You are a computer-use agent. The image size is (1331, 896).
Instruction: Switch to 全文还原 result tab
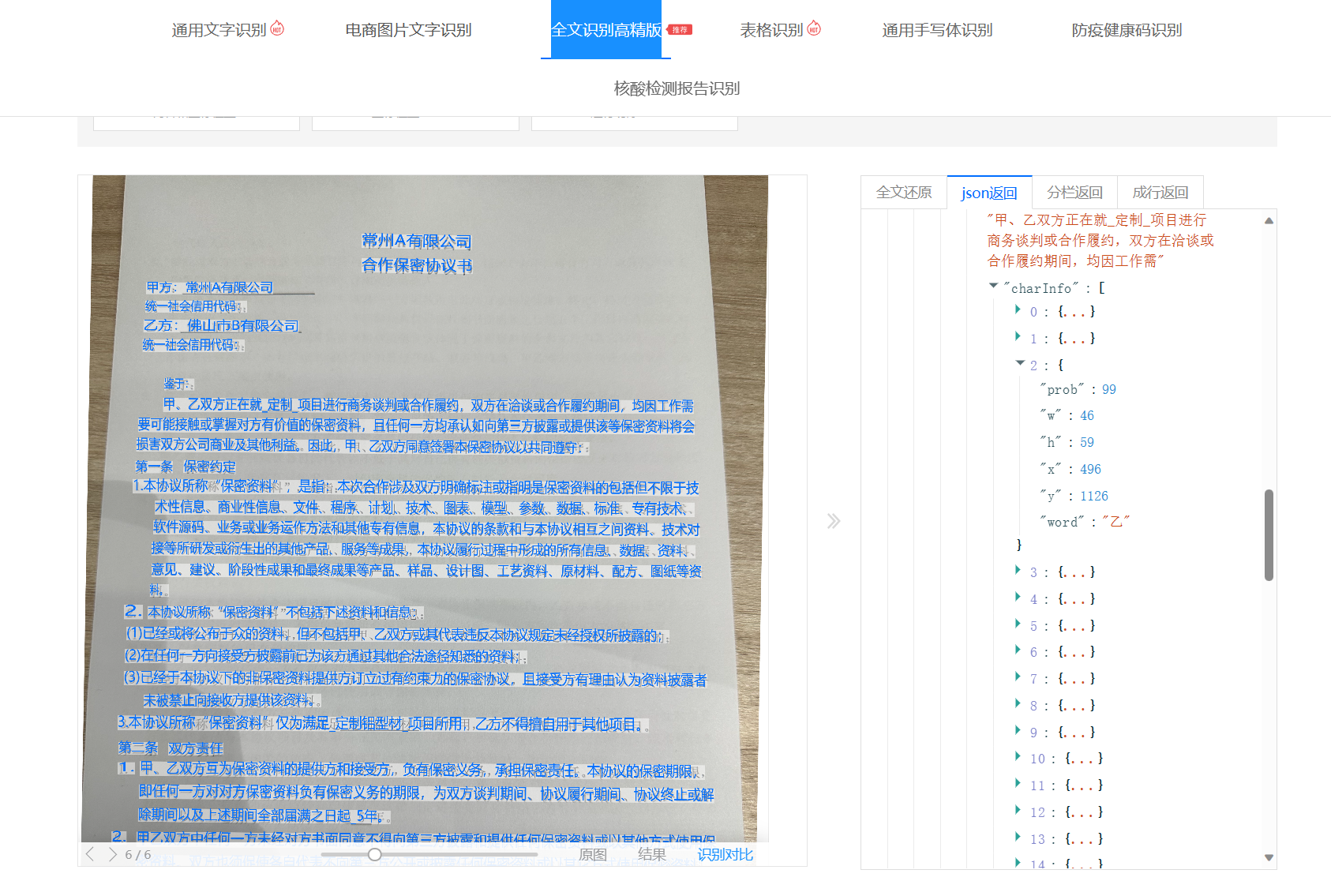click(904, 193)
